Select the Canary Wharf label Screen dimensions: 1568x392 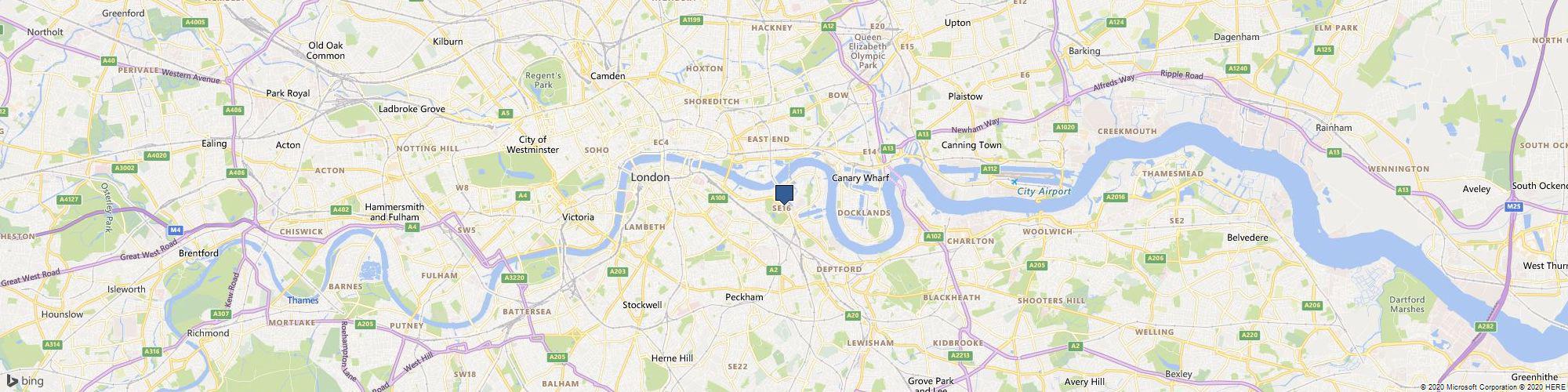[x=860, y=178]
